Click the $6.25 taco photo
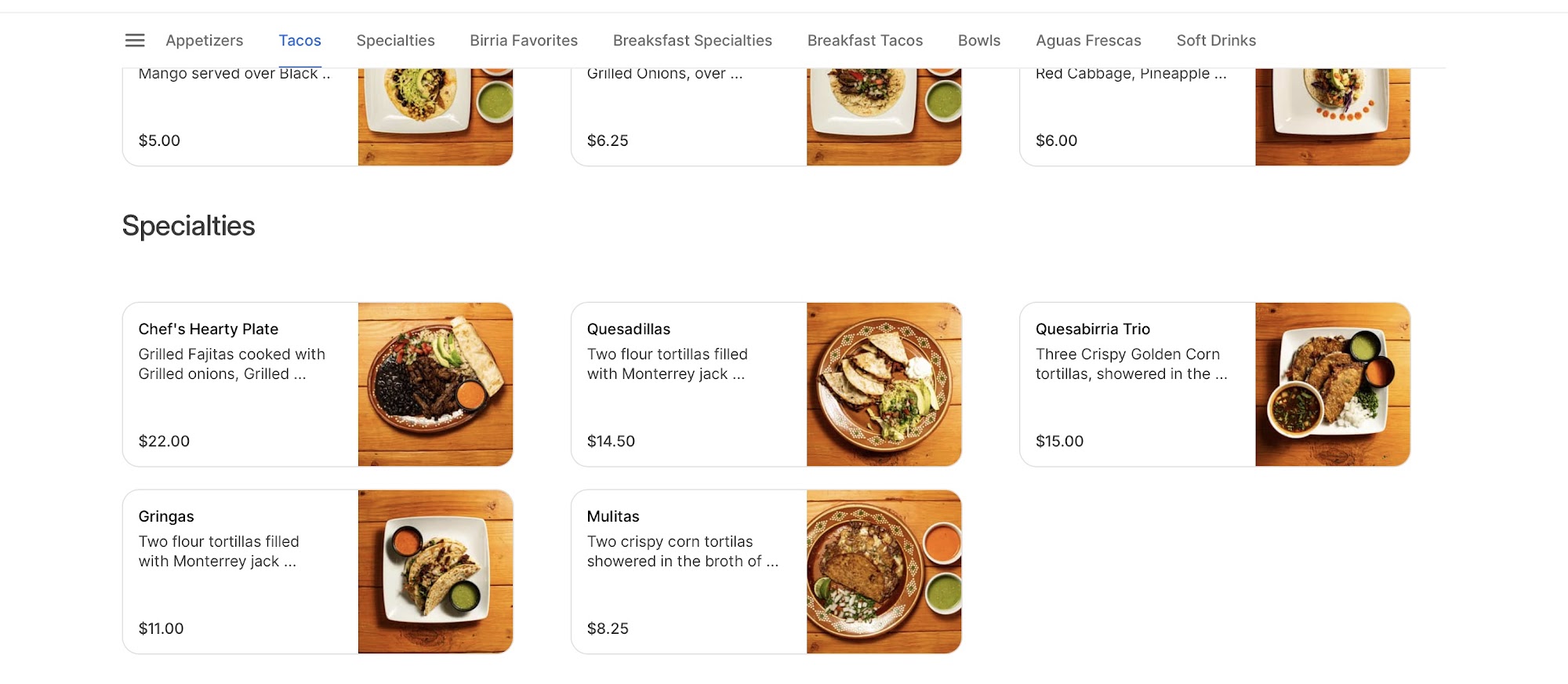This screenshot has height=684, width=1568. coord(884,116)
